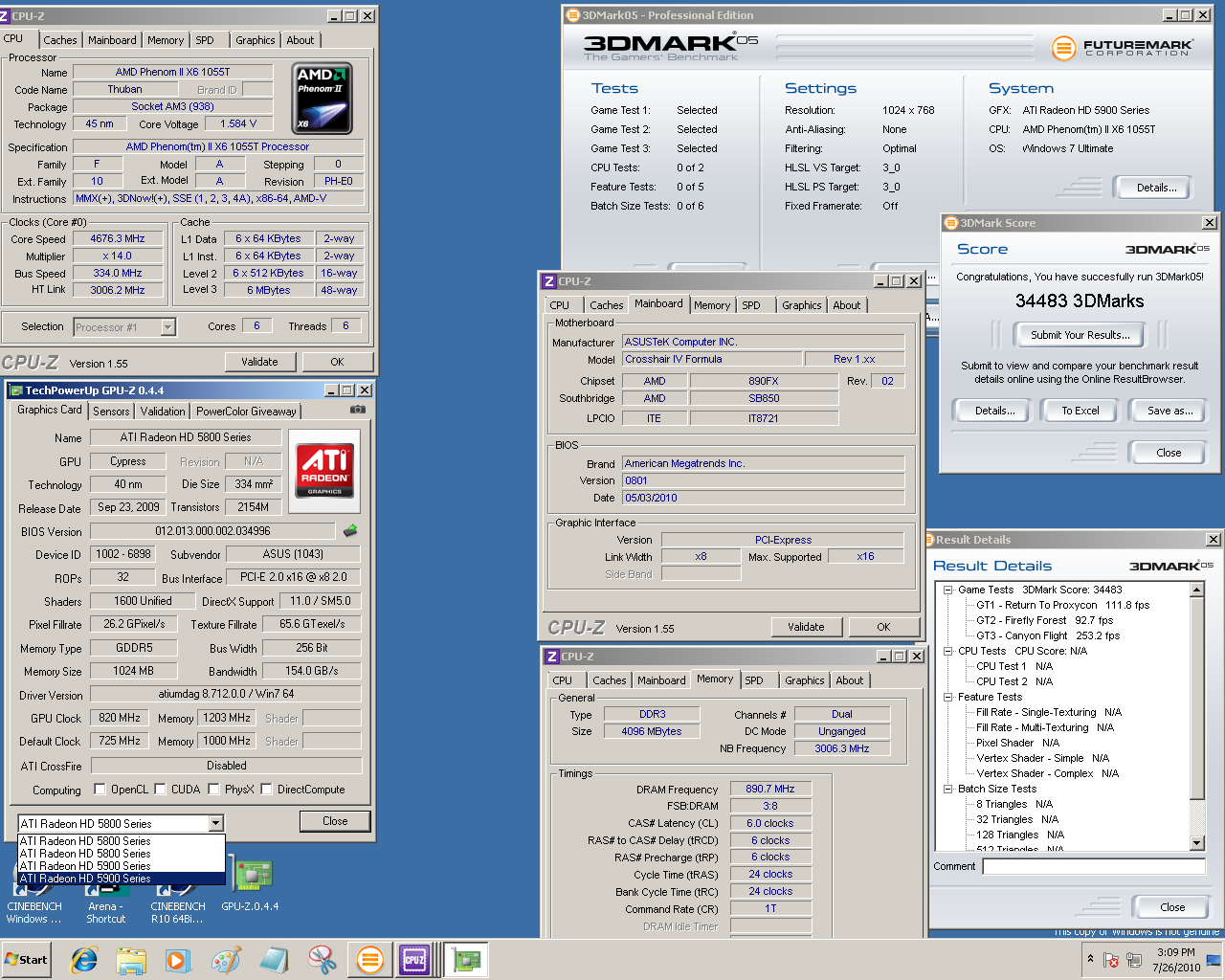Click Close in the Result Details window
This screenshot has height=980, width=1225.
1172,907
